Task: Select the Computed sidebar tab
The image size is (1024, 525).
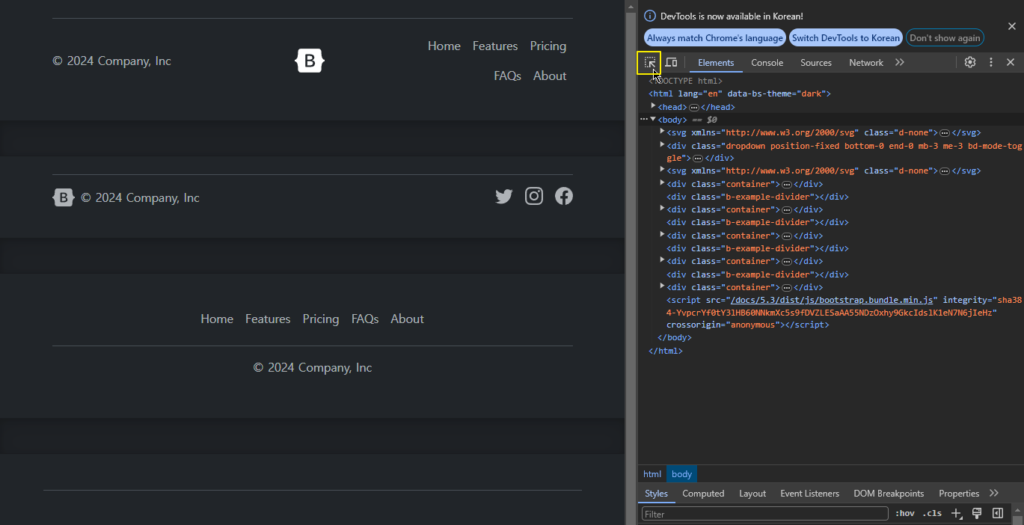Action: (x=703, y=494)
